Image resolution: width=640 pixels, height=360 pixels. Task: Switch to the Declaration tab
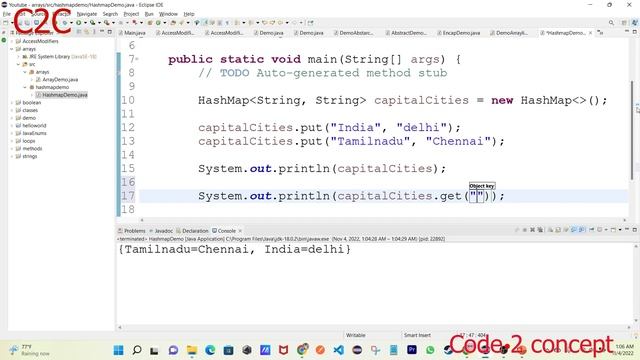(x=192, y=231)
